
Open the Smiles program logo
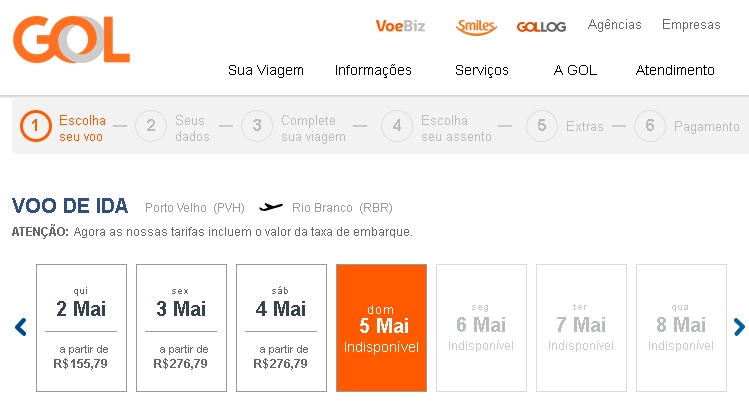click(476, 26)
